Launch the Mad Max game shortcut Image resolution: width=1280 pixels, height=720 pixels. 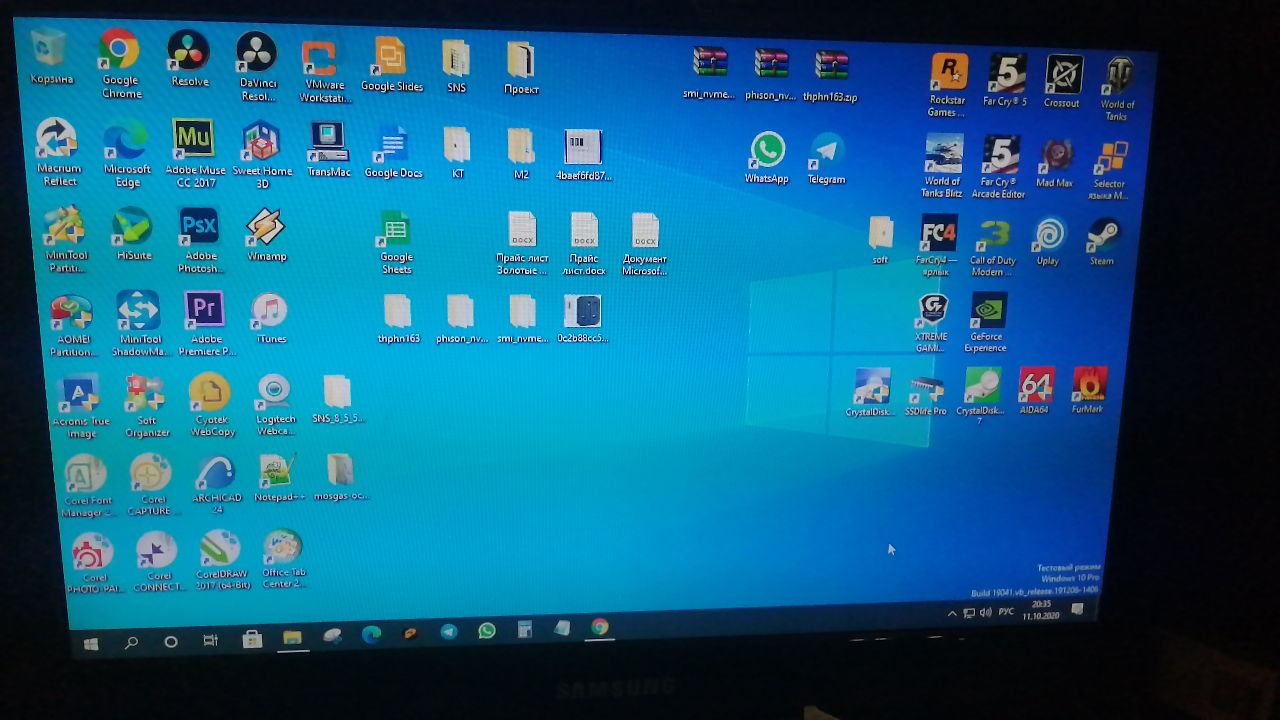click(1055, 163)
